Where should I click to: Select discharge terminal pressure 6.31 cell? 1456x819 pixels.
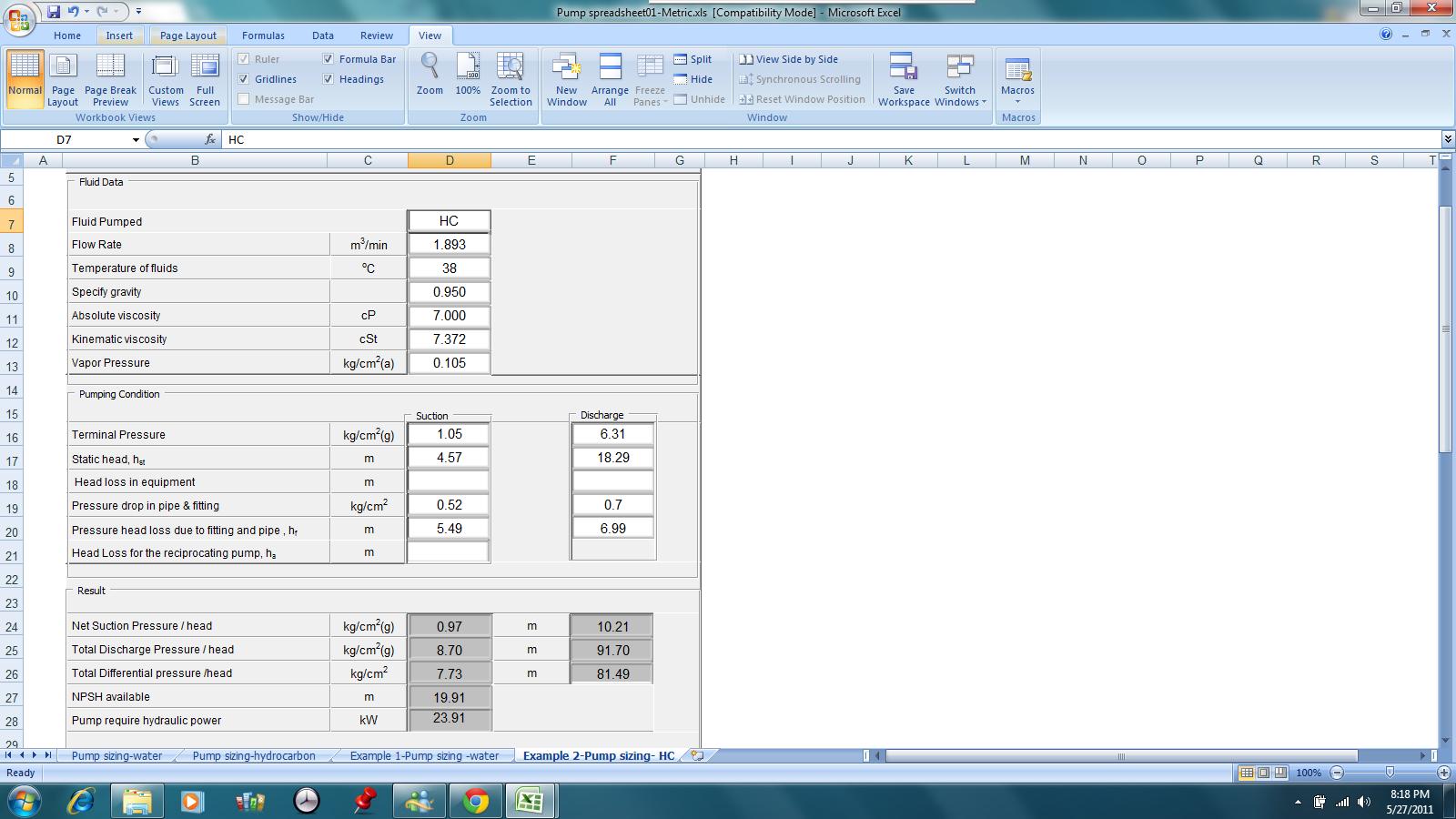point(613,434)
